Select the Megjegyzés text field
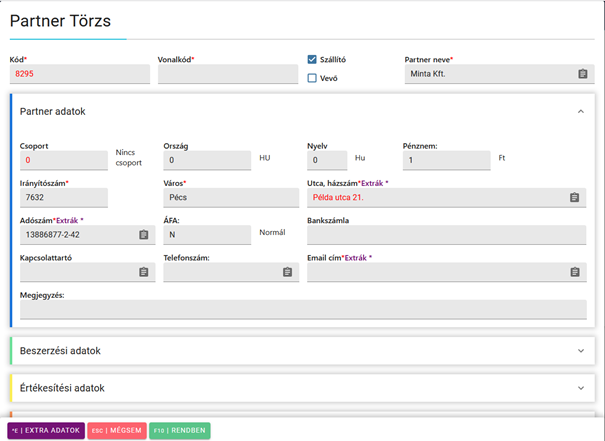The image size is (605, 441). tap(300, 309)
